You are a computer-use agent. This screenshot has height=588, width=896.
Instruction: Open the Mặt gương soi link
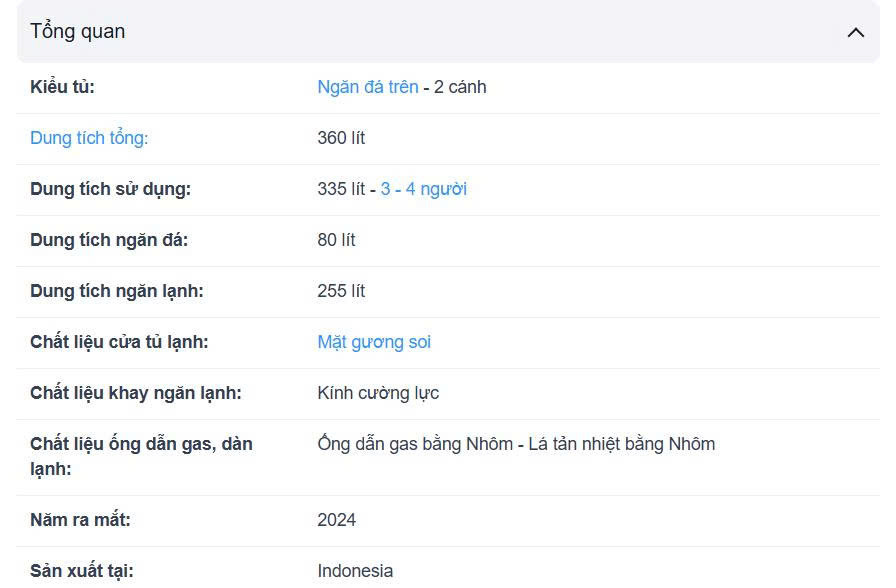pyautogui.click(x=374, y=342)
